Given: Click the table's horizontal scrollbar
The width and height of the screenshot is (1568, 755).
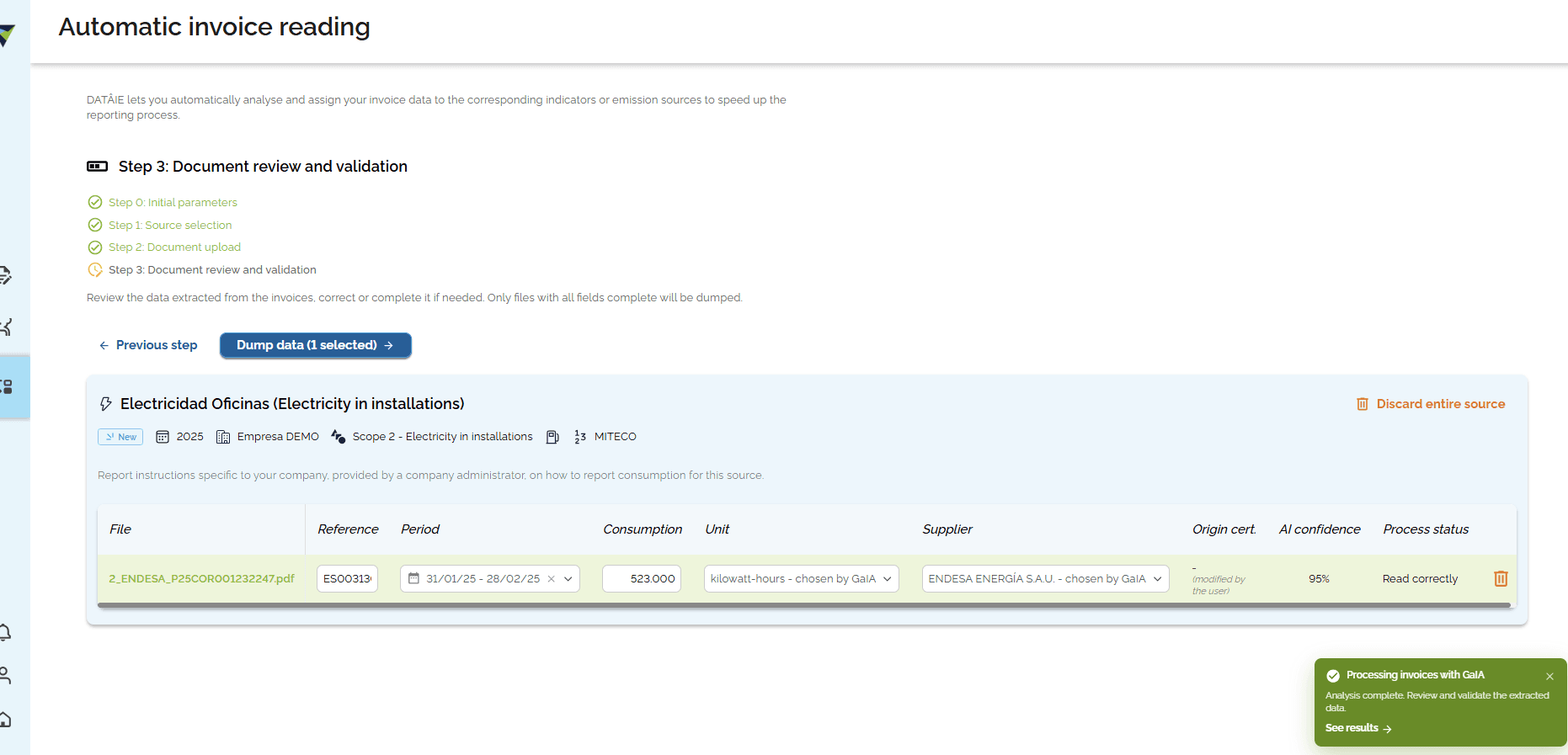Looking at the screenshot, I should (804, 605).
